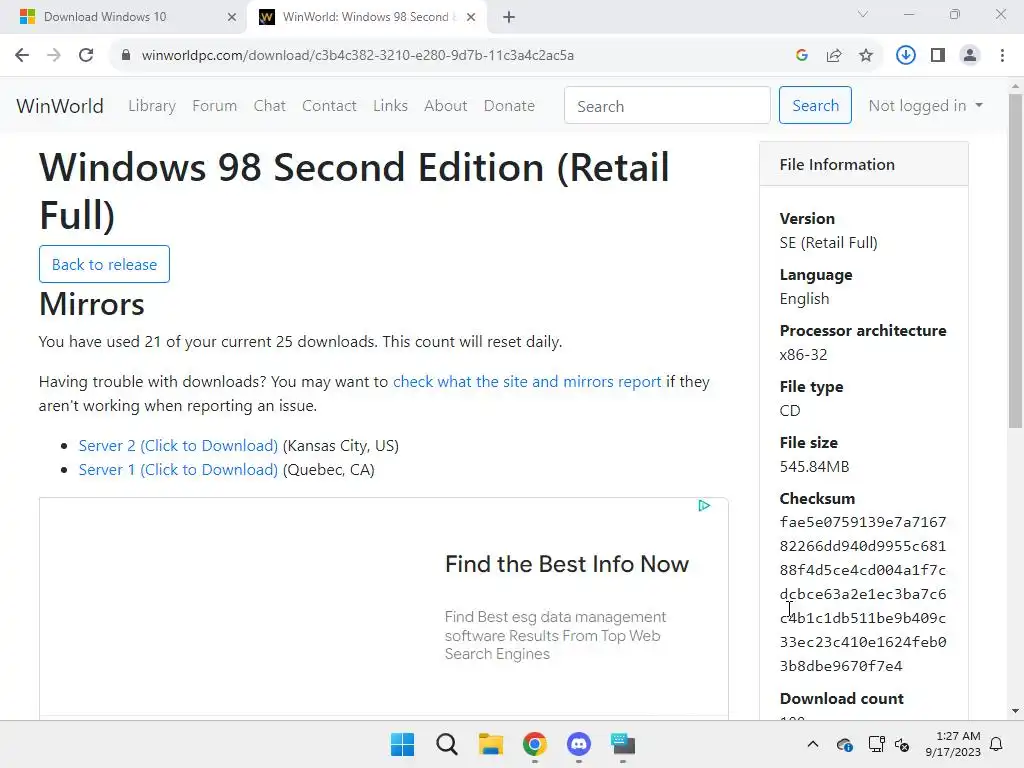The image size is (1024, 768).
Task: Open notifications bell icon
Action: [996, 744]
